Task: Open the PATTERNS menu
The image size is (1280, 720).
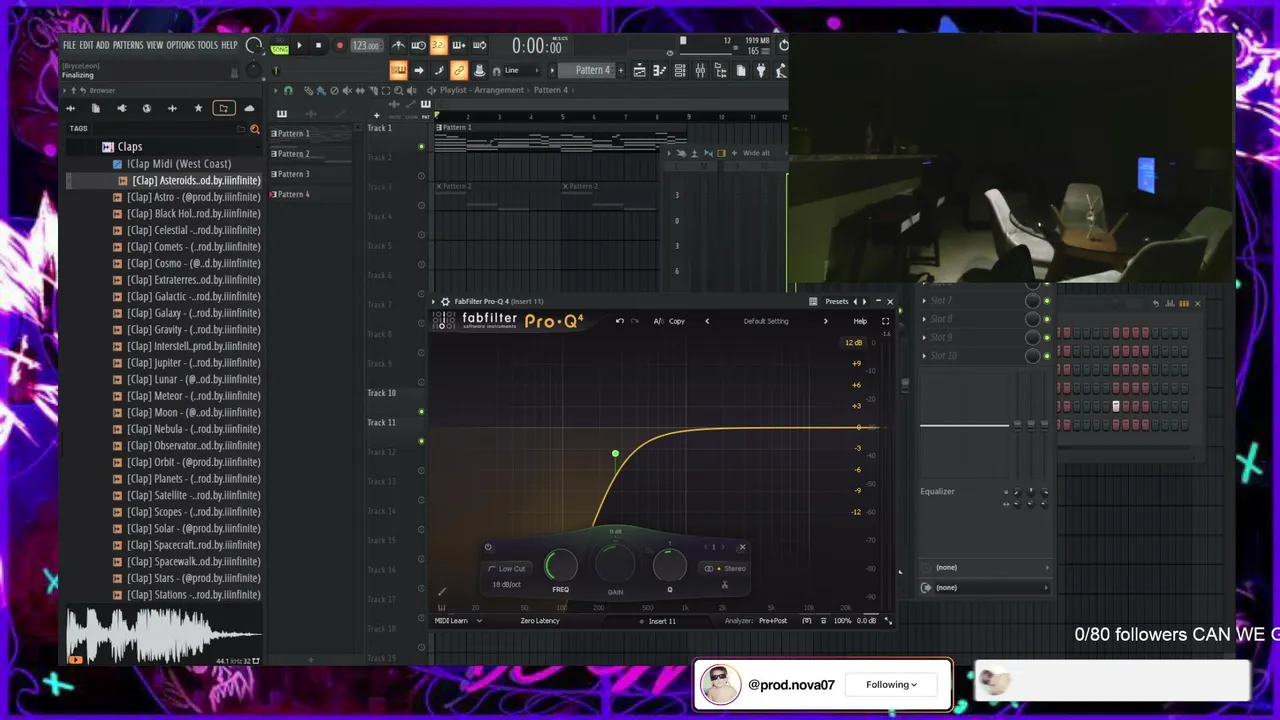Action: pos(128,46)
